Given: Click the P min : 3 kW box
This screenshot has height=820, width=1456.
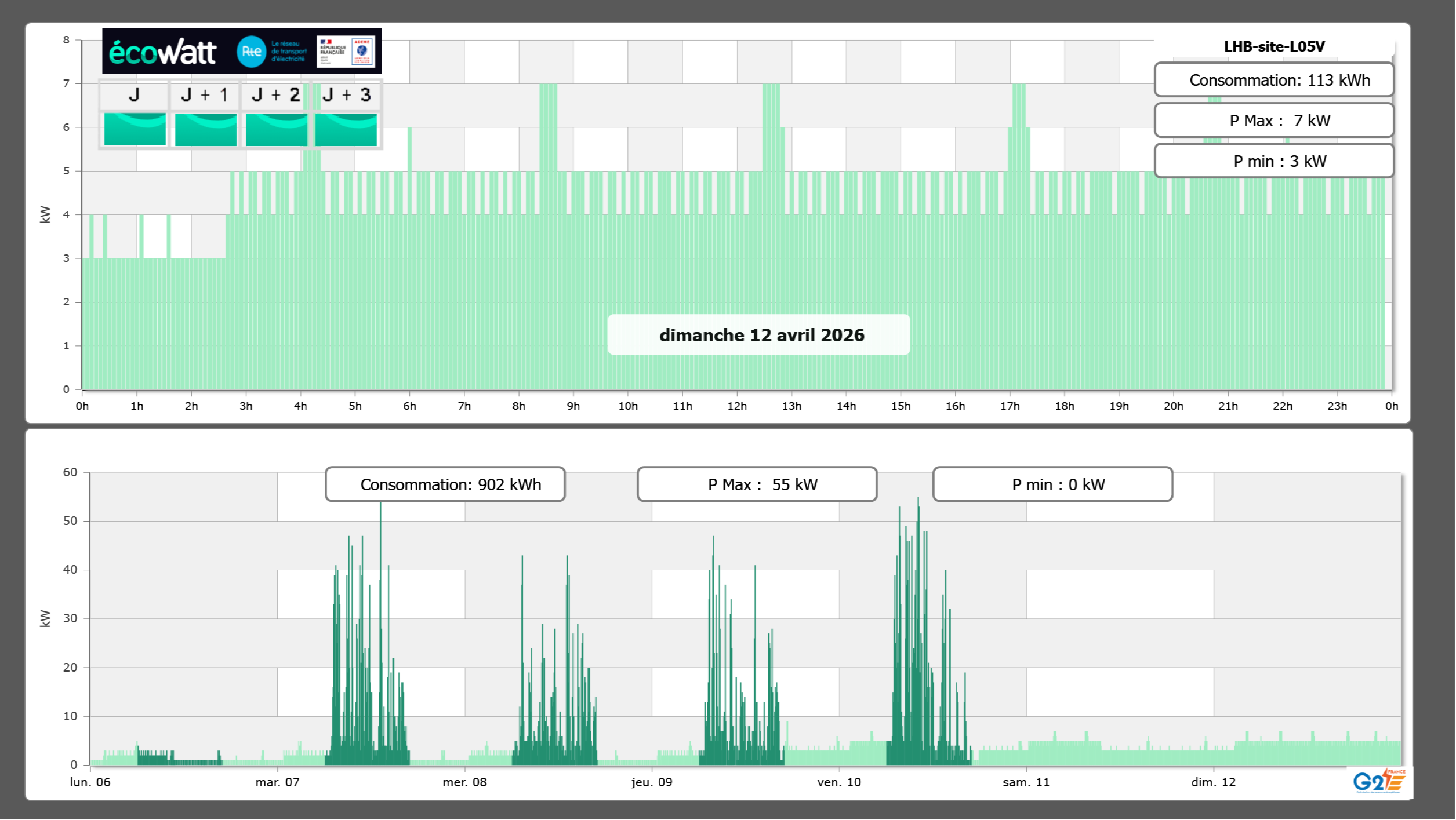Looking at the screenshot, I should click(x=1273, y=161).
